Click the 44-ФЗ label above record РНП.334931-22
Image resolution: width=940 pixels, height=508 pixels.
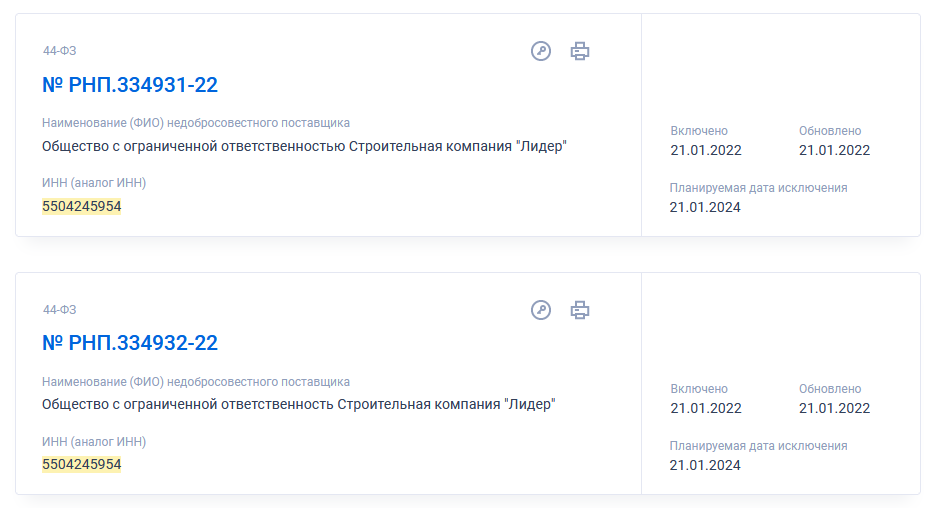pos(59,51)
